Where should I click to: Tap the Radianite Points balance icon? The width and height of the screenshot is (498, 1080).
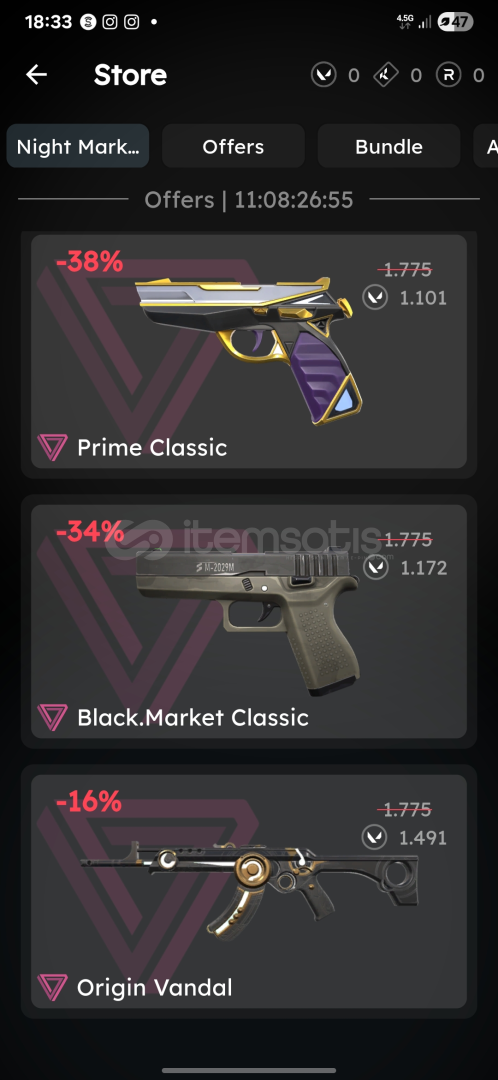coord(448,74)
